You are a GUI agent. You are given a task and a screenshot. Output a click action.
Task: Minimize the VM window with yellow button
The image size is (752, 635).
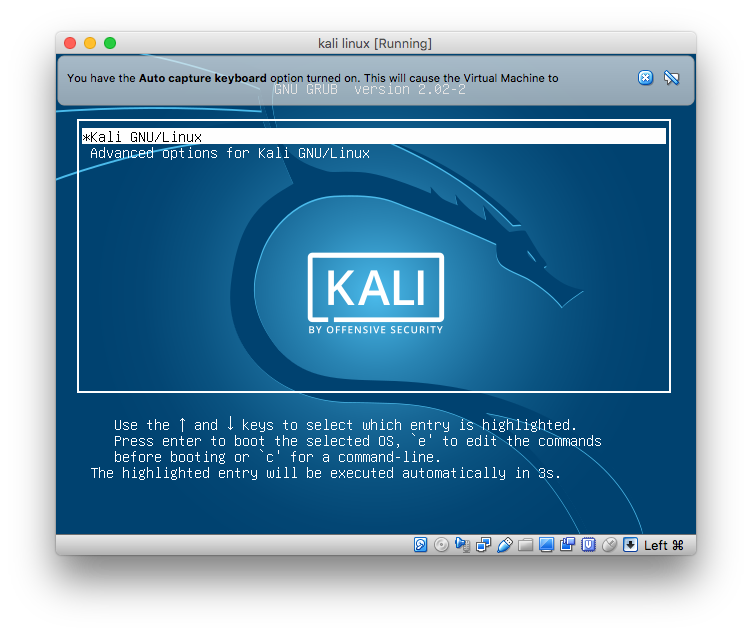pyautogui.click(x=90, y=43)
